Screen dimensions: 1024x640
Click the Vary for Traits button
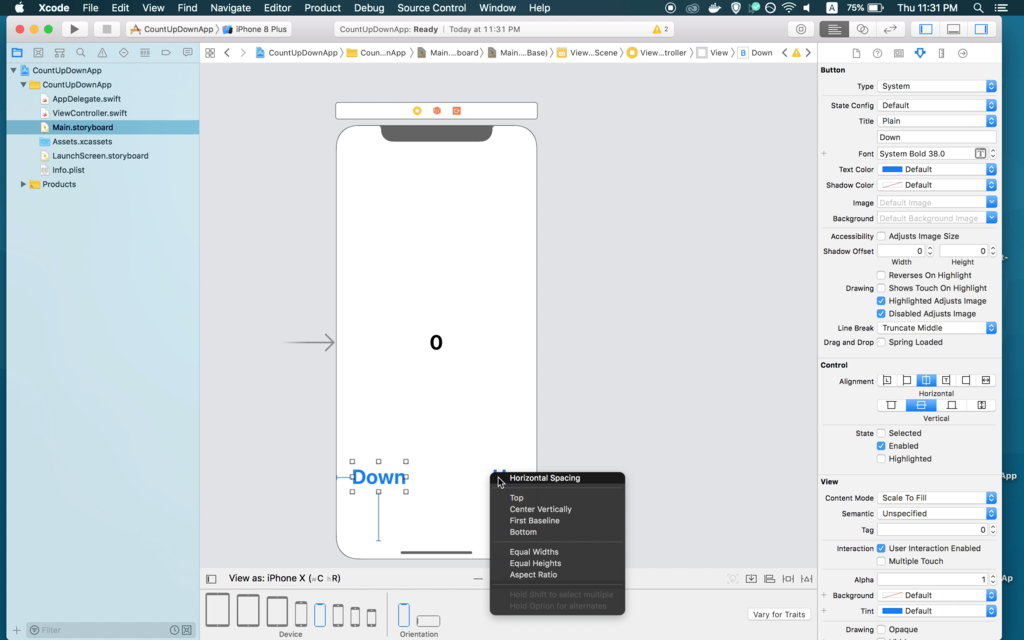(x=778, y=615)
